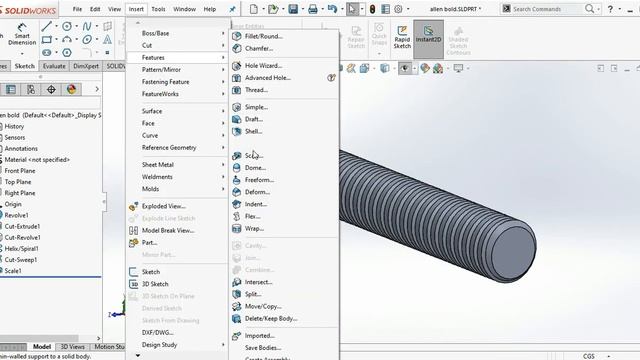Toggle Instant2D mode
Viewport: 640px width, 360px height.
click(428, 39)
